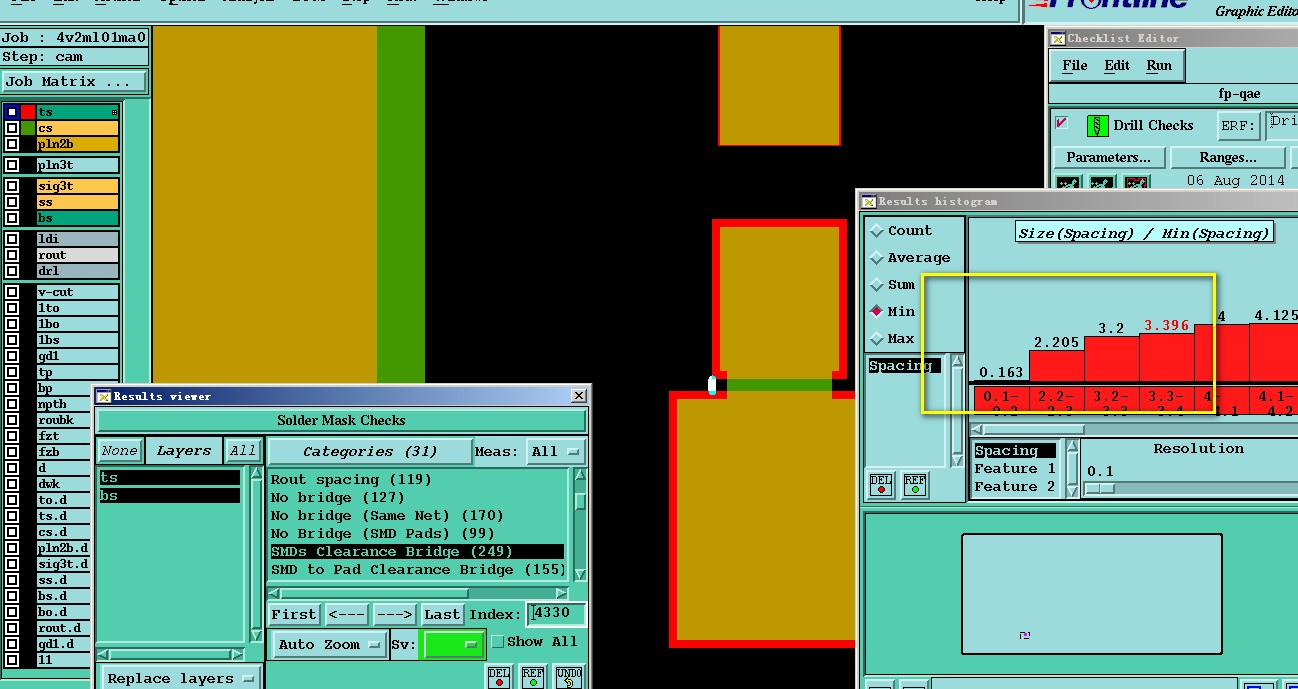Click the window icon of Results histogram title

[868, 201]
